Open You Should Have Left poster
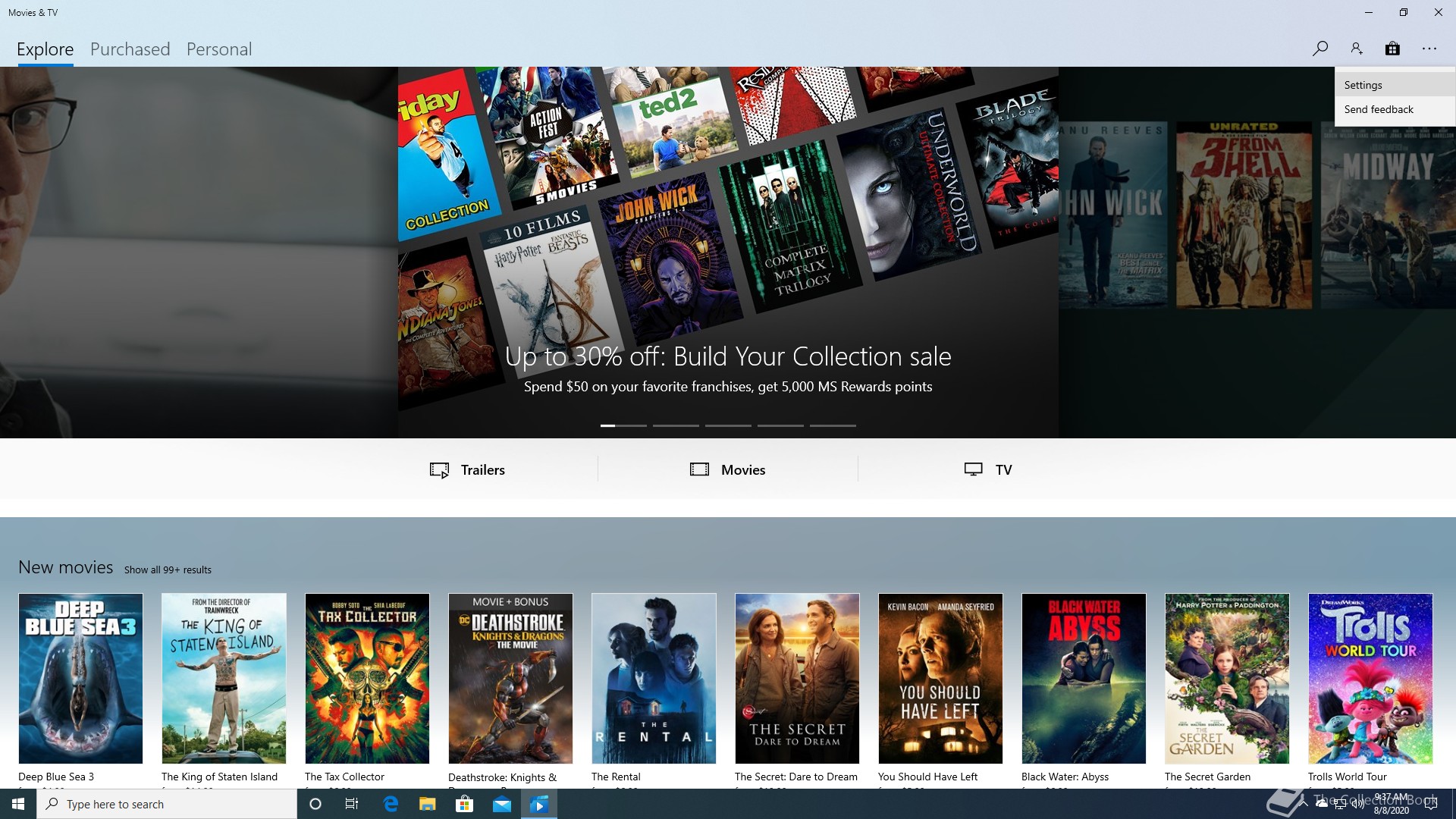The height and width of the screenshot is (819, 1456). (940, 678)
